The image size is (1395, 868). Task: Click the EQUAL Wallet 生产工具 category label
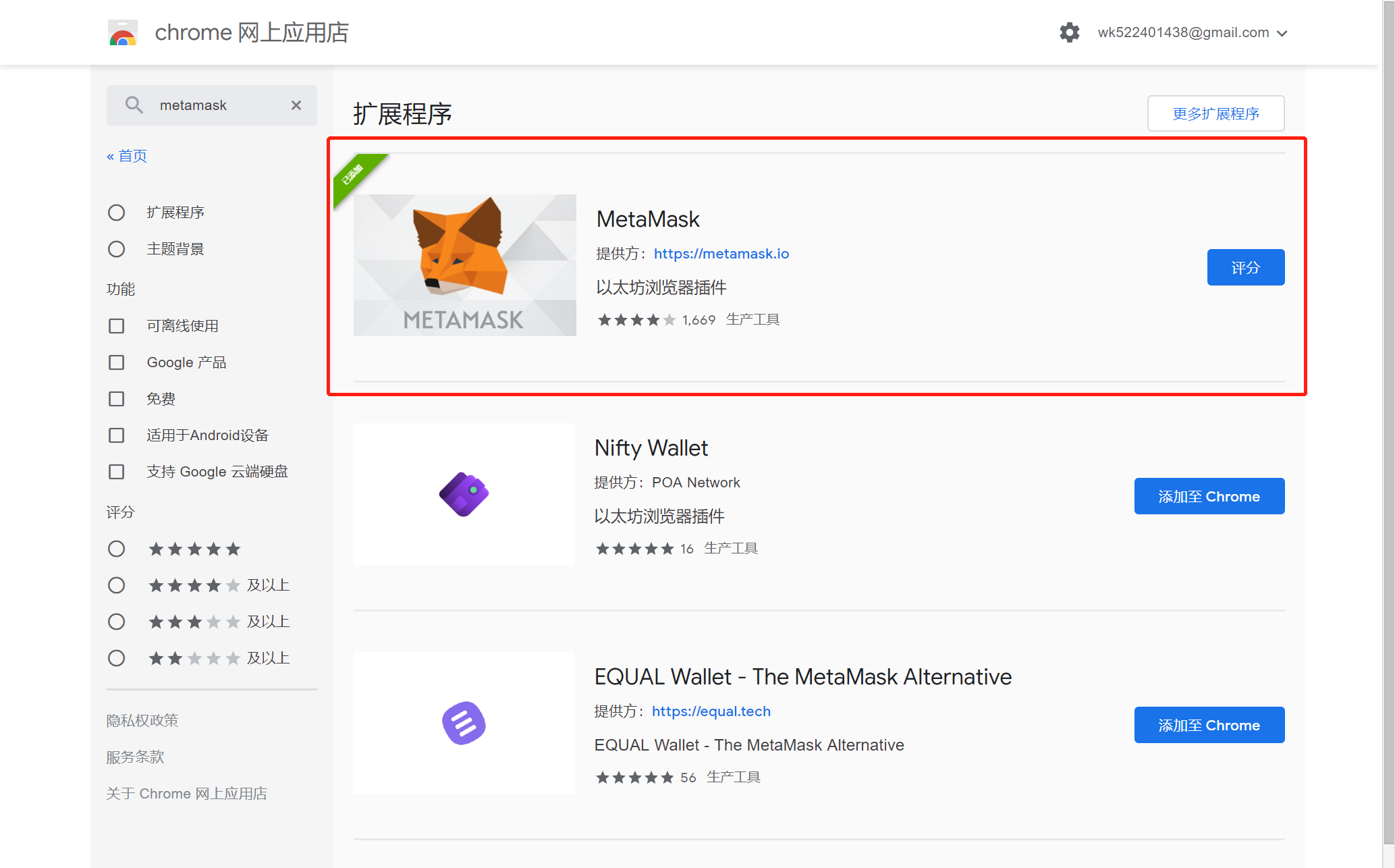pyautogui.click(x=734, y=777)
